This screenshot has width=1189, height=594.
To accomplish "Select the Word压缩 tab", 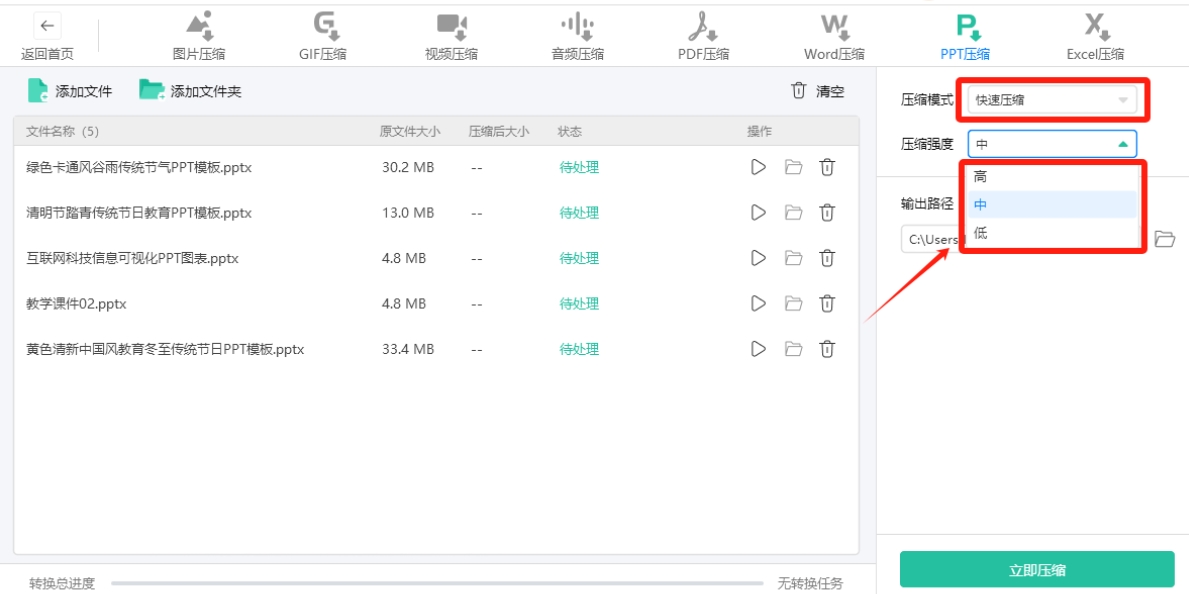I will pos(834,36).
